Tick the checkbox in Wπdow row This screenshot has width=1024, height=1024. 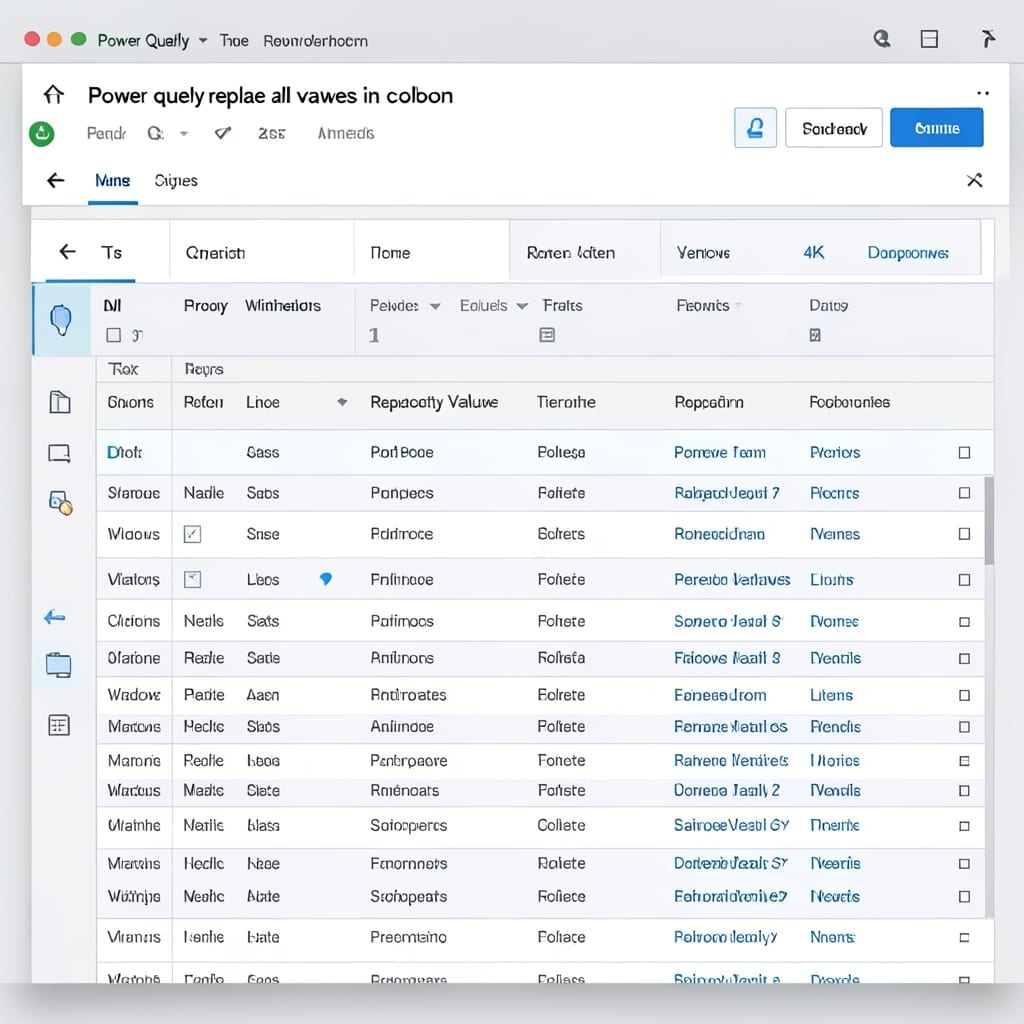(964, 696)
